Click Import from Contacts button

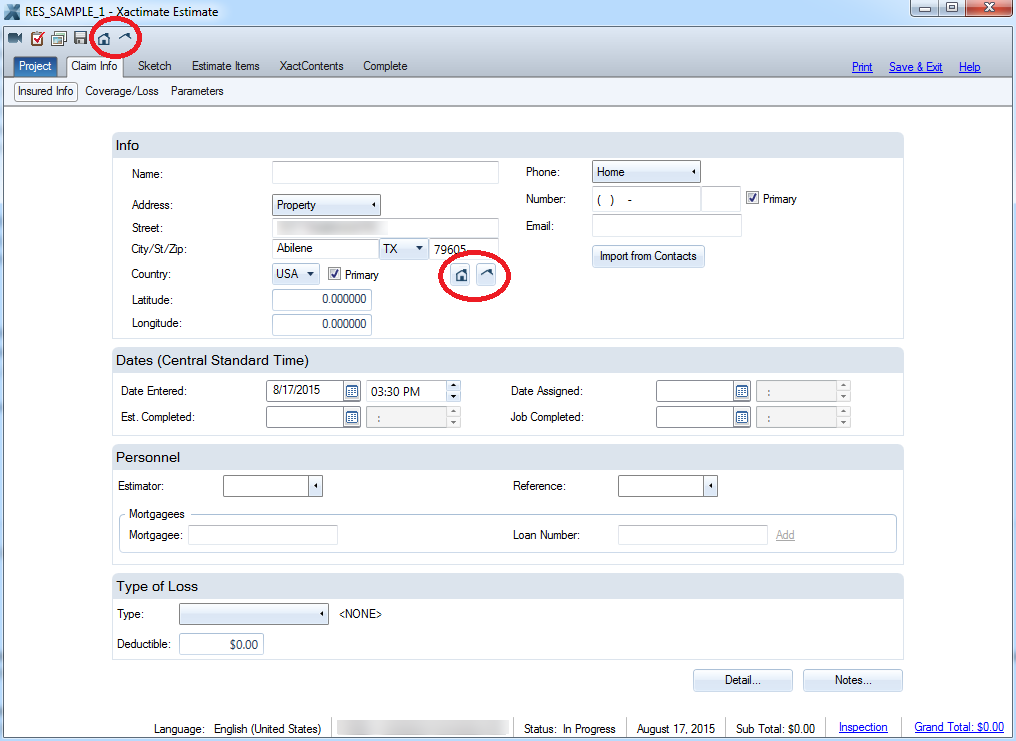click(x=648, y=256)
